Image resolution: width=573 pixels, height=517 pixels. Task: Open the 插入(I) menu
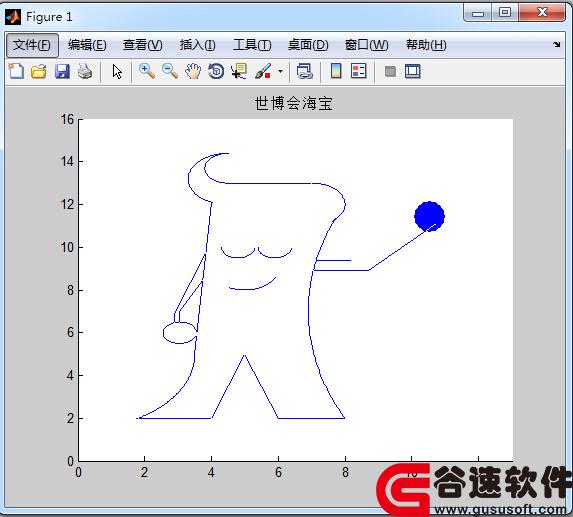point(197,45)
